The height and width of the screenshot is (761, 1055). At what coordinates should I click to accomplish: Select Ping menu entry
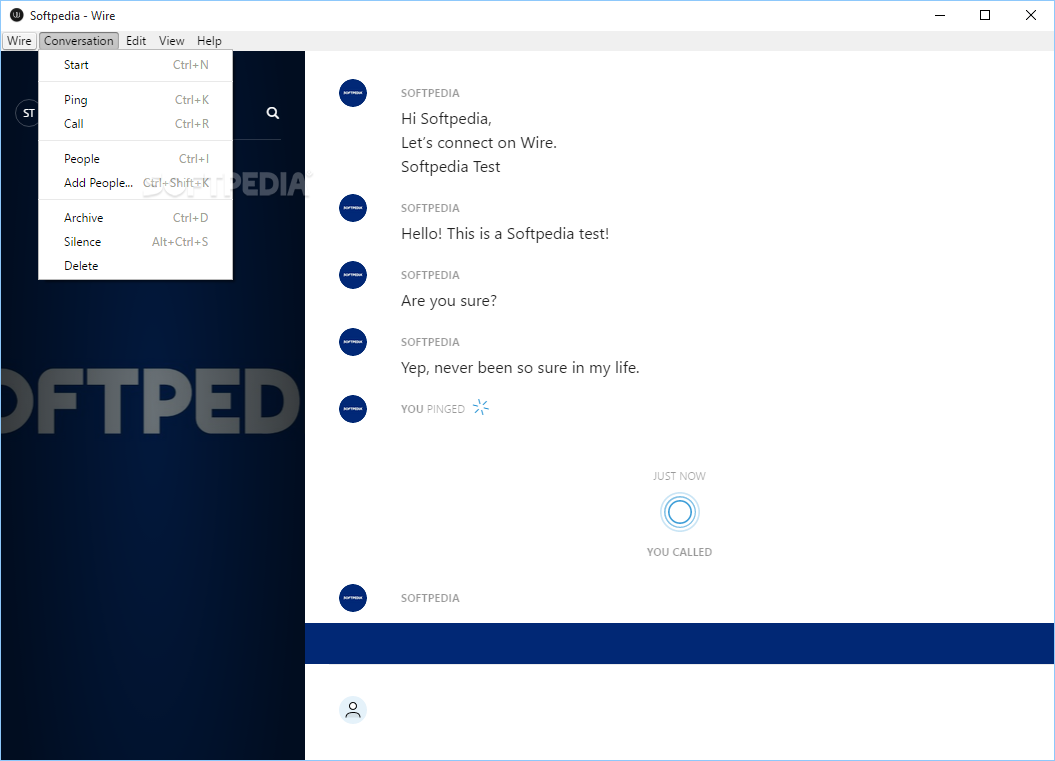(136, 100)
